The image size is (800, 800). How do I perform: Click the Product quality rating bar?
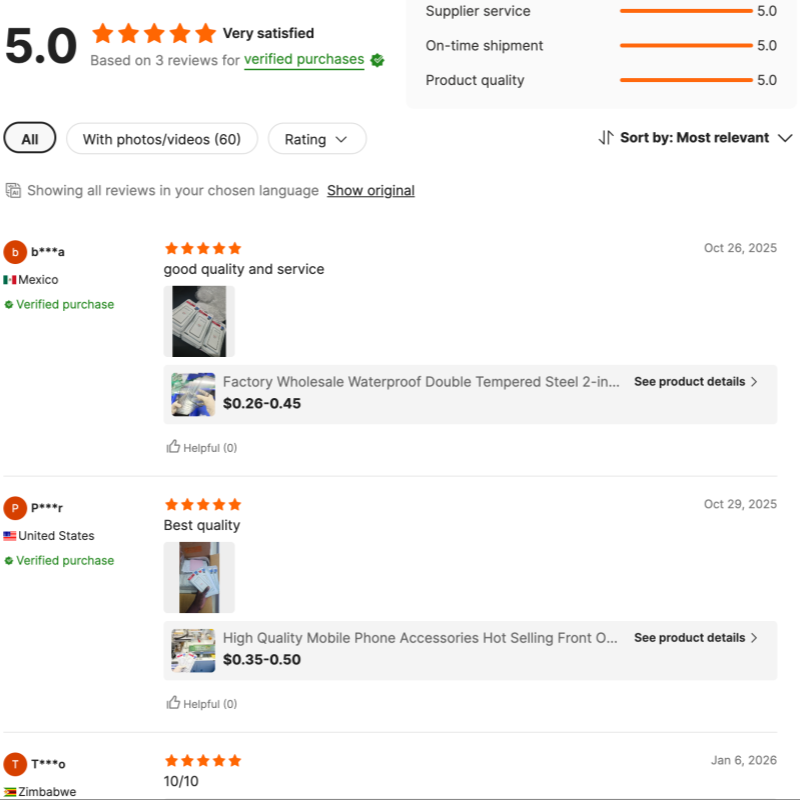coord(685,80)
